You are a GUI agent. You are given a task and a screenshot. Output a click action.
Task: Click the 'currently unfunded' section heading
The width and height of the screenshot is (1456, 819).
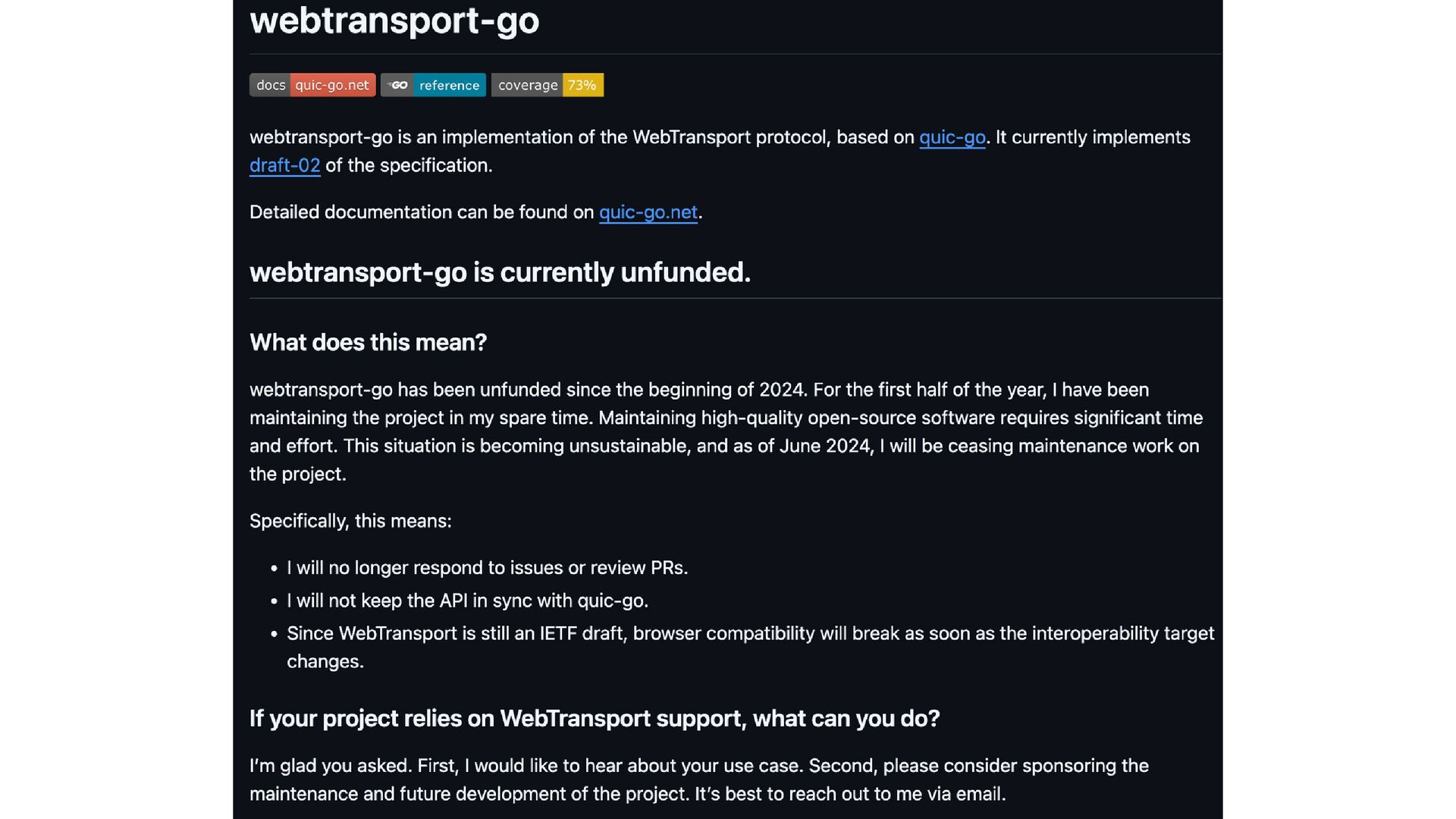[x=500, y=272]
